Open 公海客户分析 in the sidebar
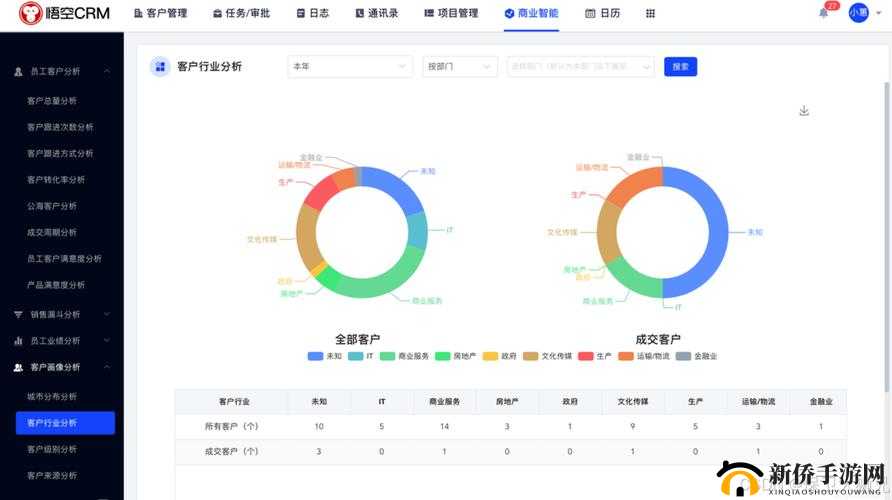Viewport: 892px width, 500px height. point(52,206)
